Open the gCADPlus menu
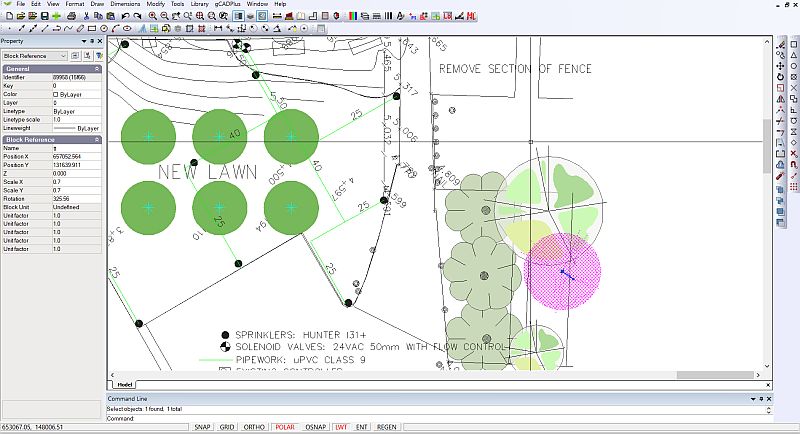The height and width of the screenshot is (434, 800). click(227, 4)
